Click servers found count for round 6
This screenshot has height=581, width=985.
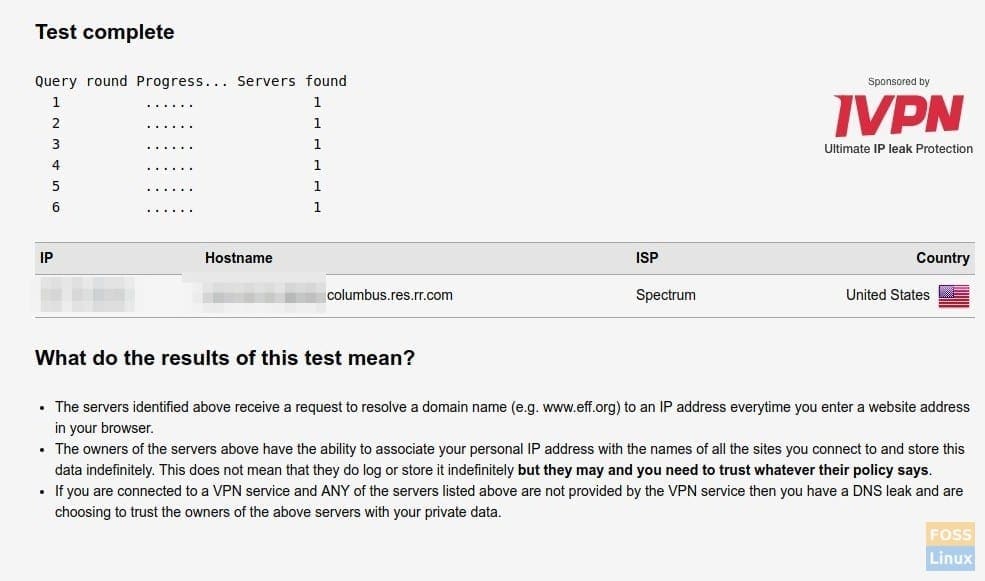317,207
